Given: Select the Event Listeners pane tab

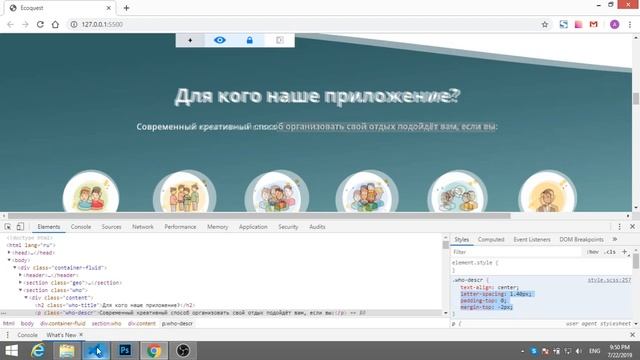Looking at the screenshot, I should point(532,240).
